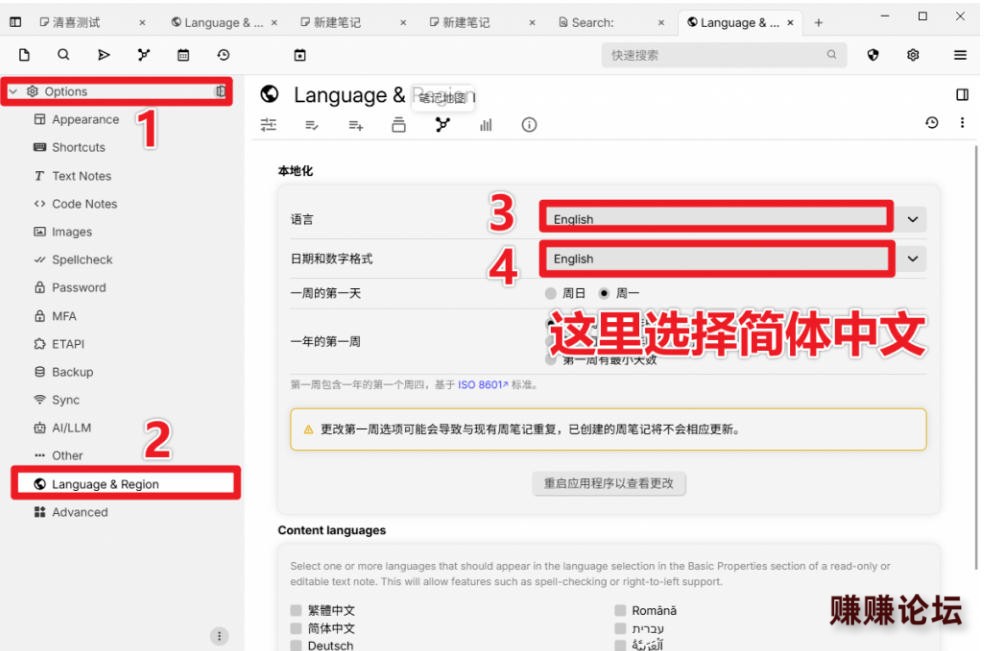Select the 周日 radio button

551,293
